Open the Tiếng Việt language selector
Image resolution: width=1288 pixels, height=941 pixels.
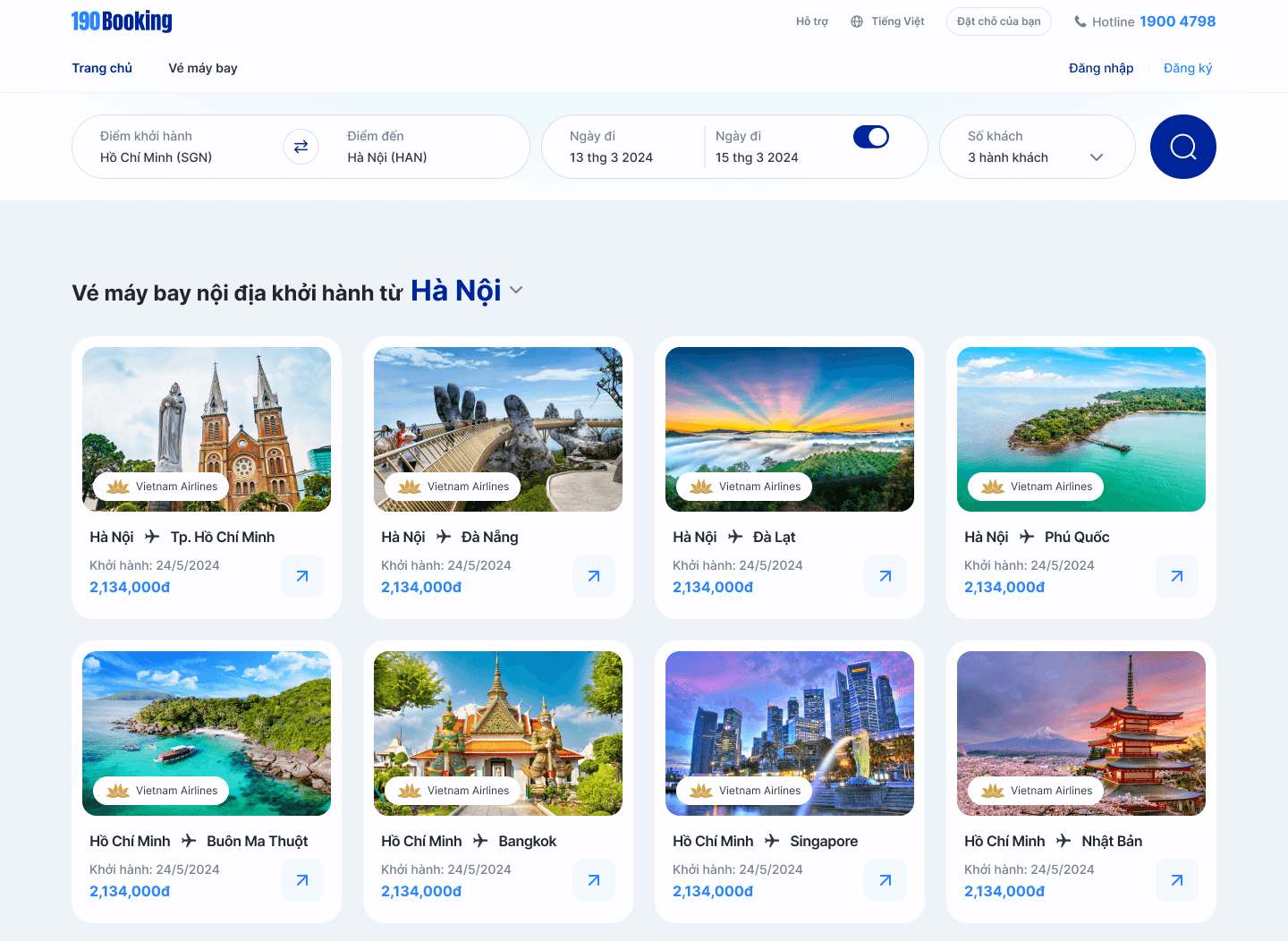coord(887,21)
